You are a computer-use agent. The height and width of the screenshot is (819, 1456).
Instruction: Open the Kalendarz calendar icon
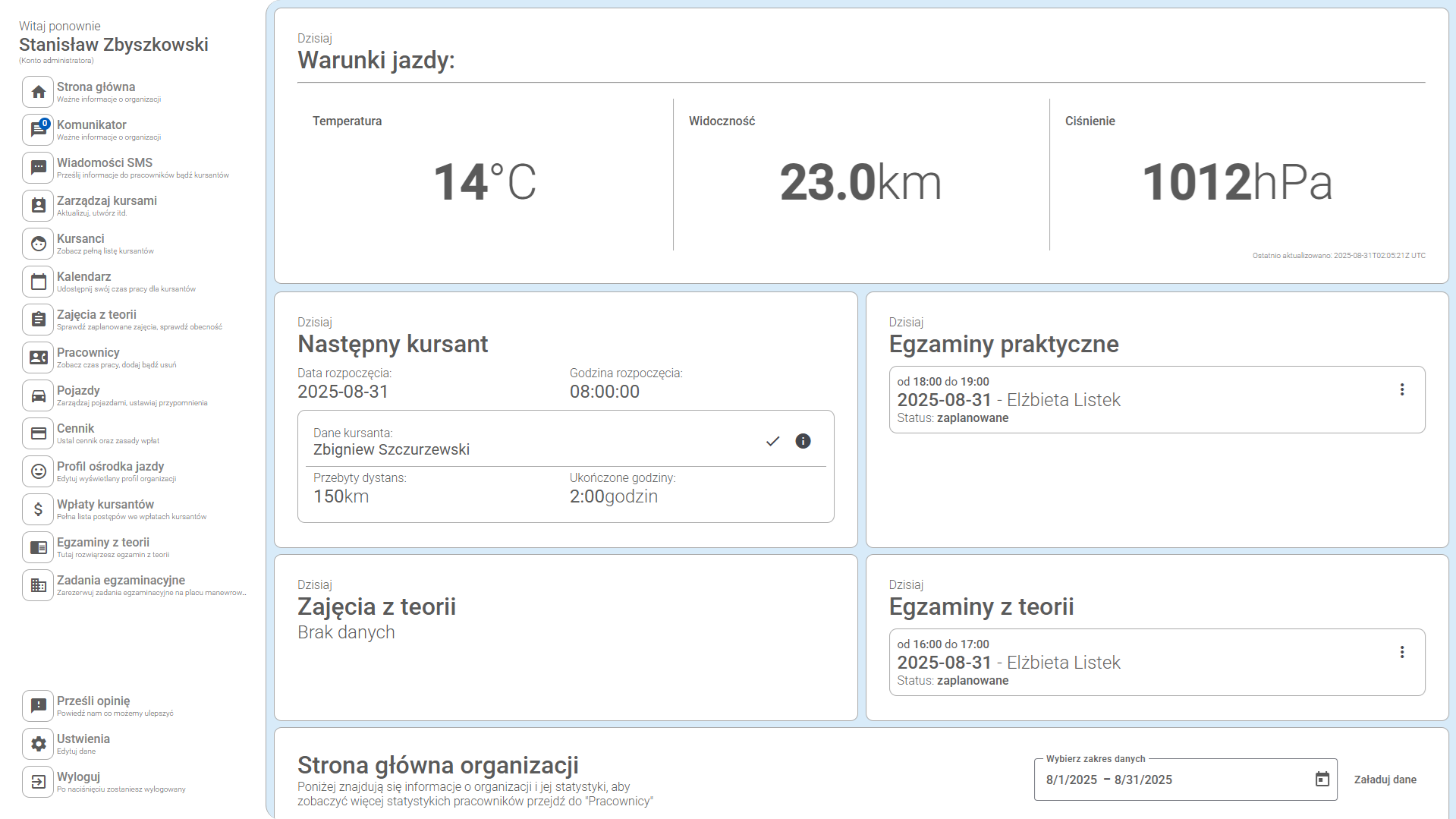(x=38, y=282)
